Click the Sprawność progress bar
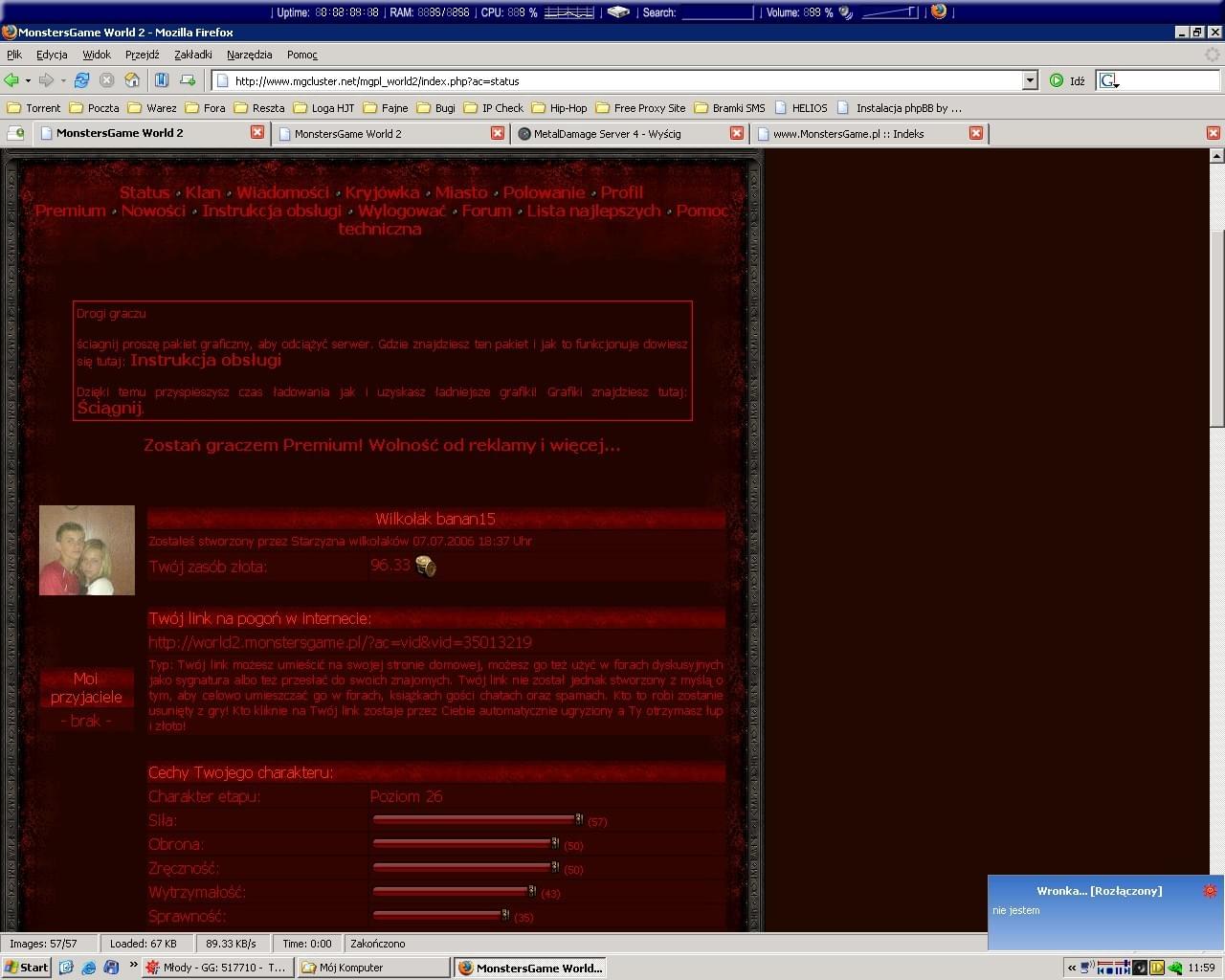1225x980 pixels. point(440,915)
